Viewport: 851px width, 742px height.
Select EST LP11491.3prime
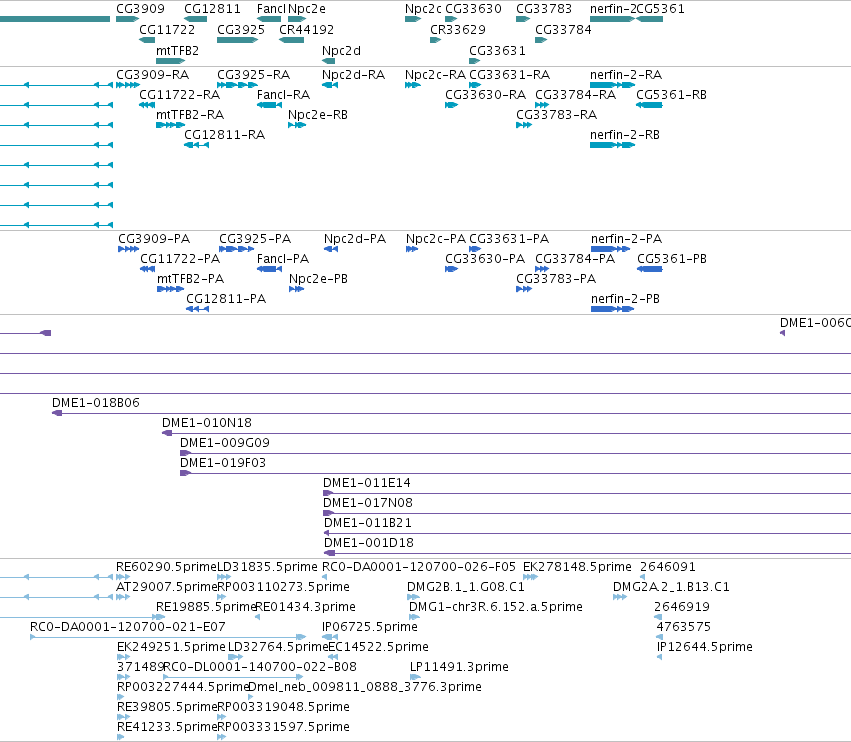point(415,677)
